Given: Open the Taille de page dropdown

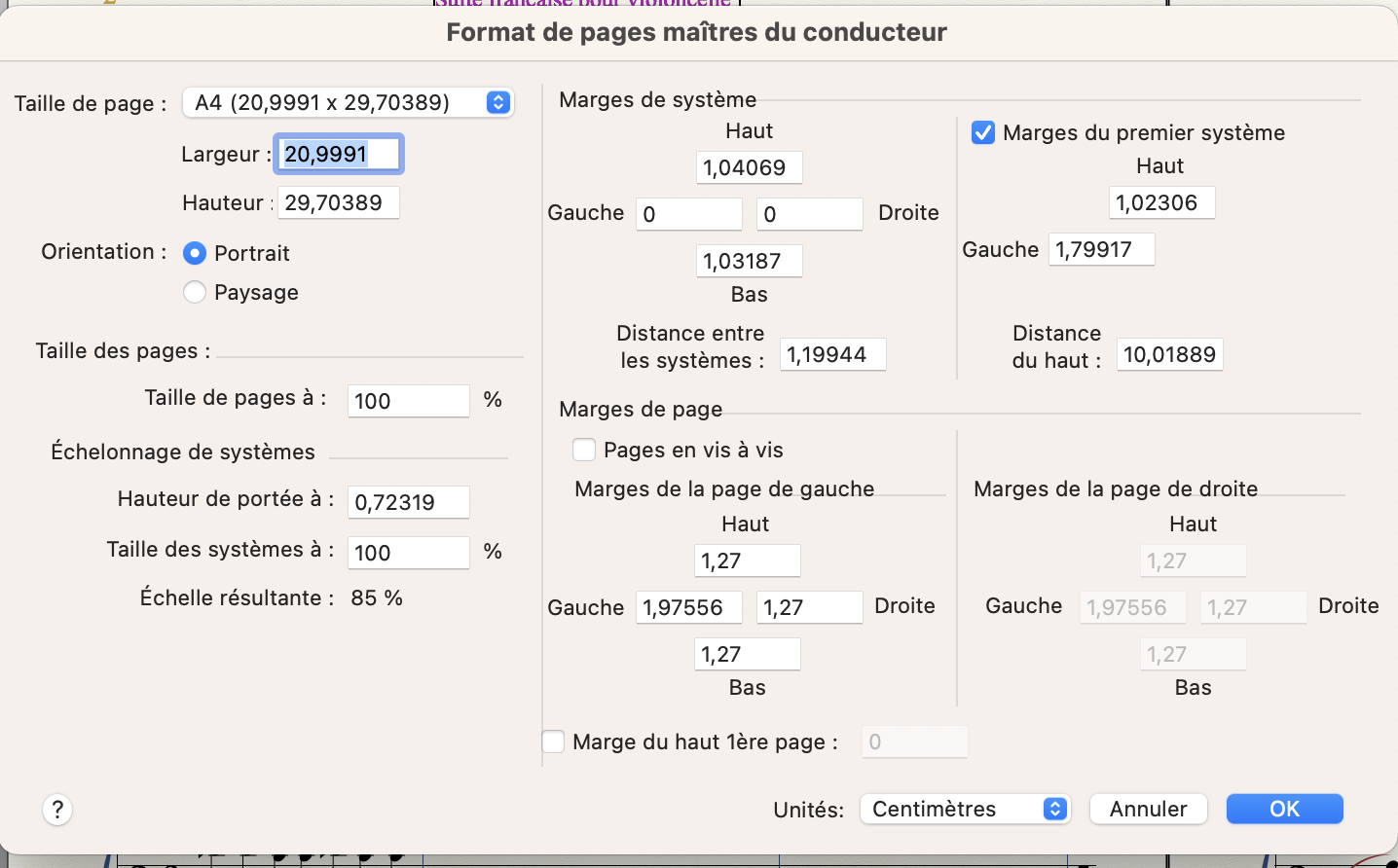Looking at the screenshot, I should [x=349, y=102].
